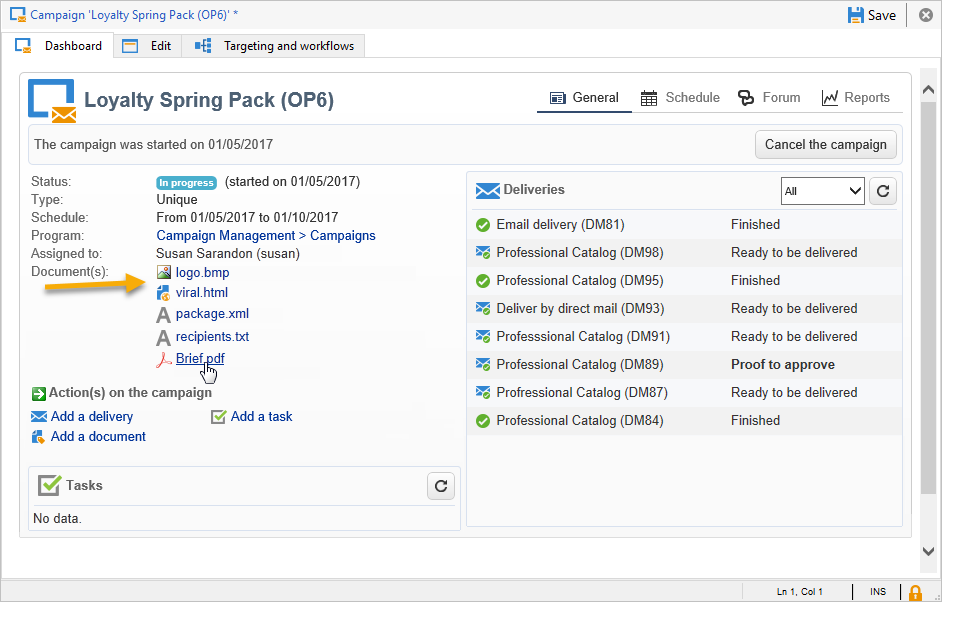The width and height of the screenshot is (974, 634).
Task: Click the Add a document icon
Action: click(x=39, y=437)
